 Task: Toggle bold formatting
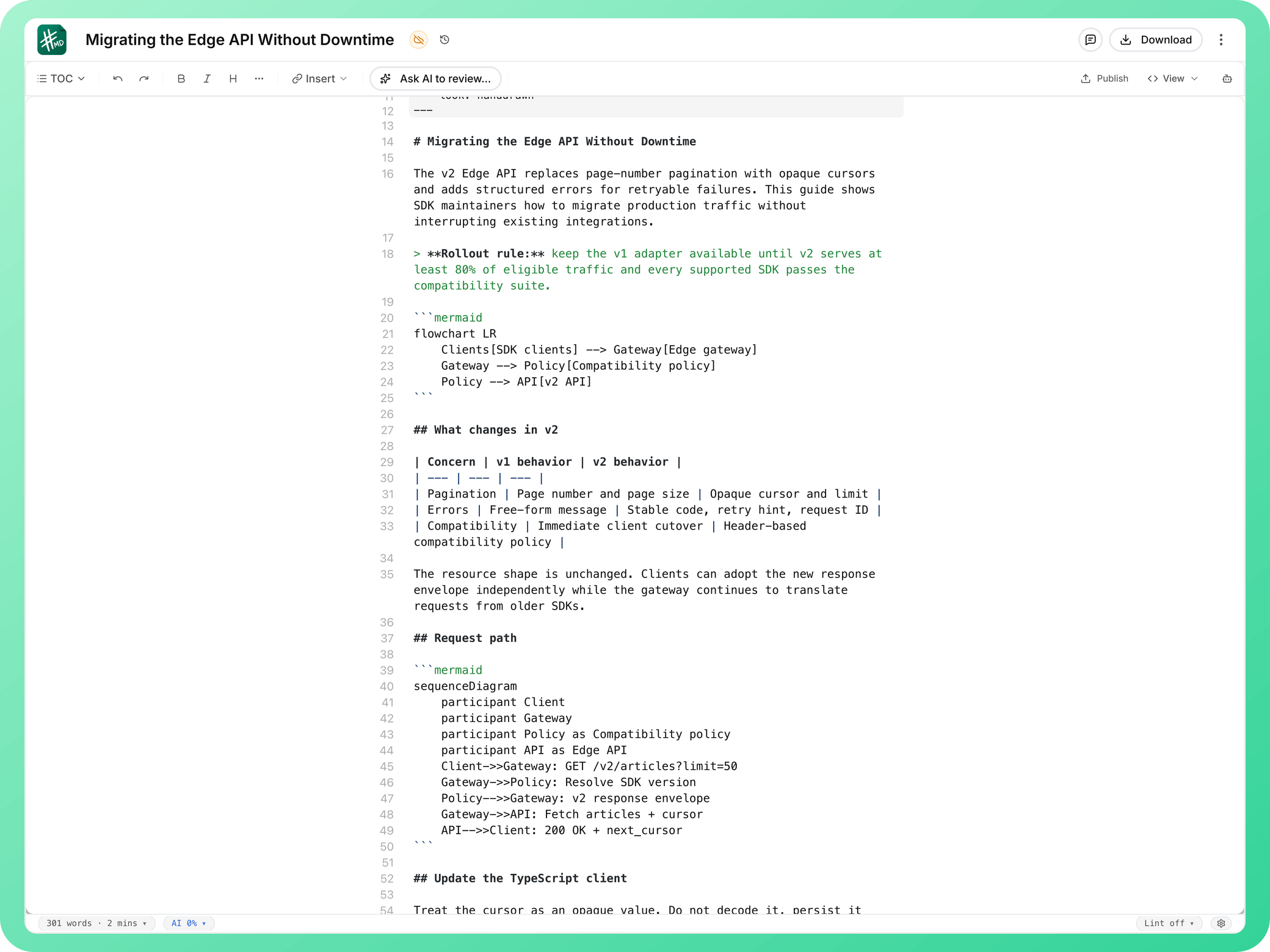[181, 79]
